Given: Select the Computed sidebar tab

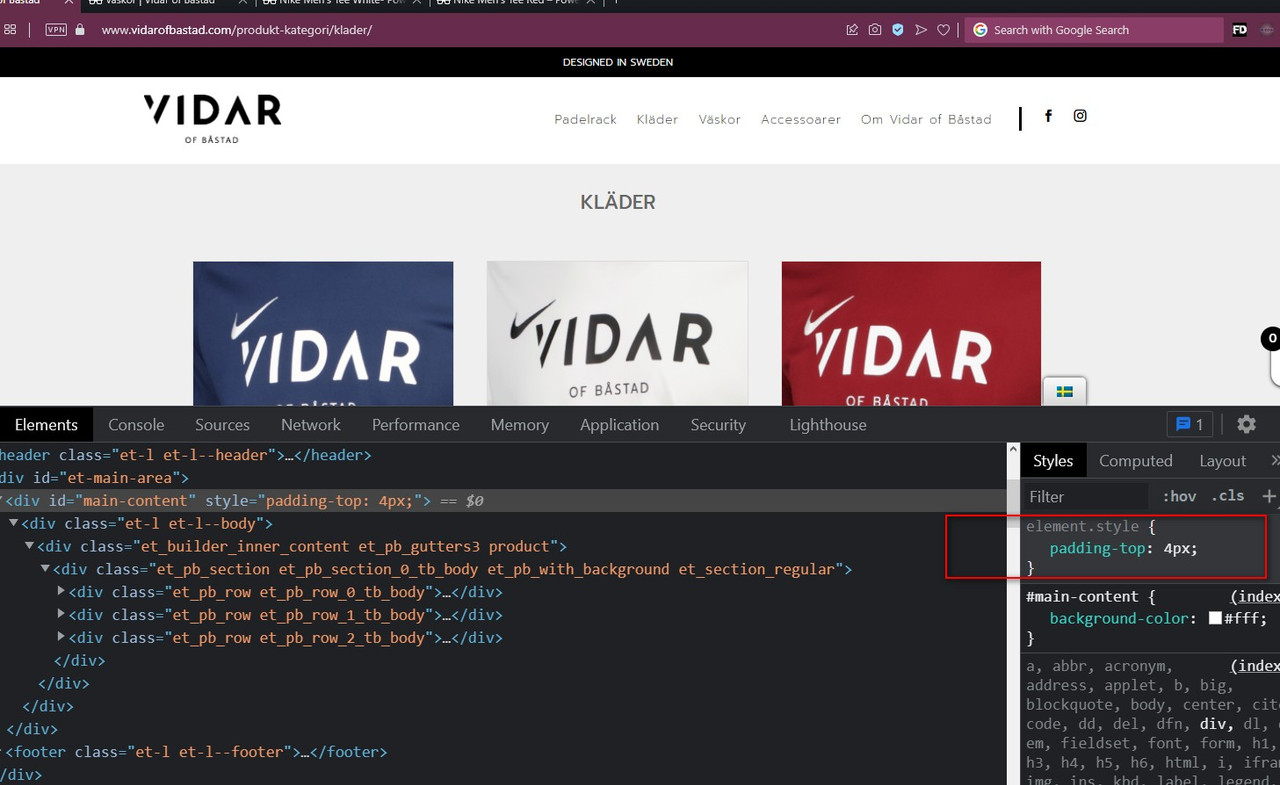Looking at the screenshot, I should coord(1136,460).
